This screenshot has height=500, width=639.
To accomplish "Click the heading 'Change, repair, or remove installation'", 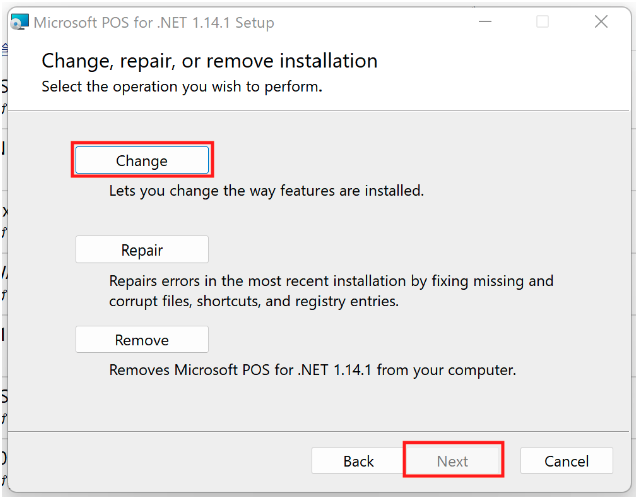I will 209,61.
